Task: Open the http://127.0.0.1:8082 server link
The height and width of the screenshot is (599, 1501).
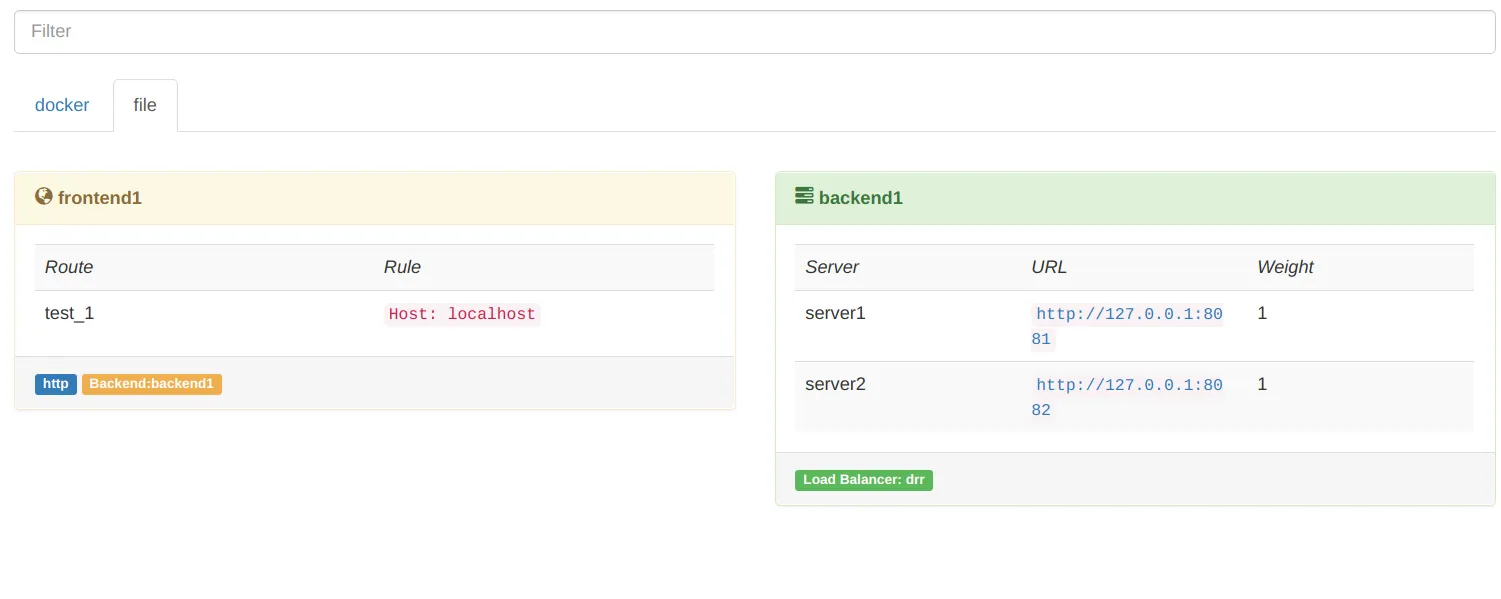Action: coord(1128,386)
